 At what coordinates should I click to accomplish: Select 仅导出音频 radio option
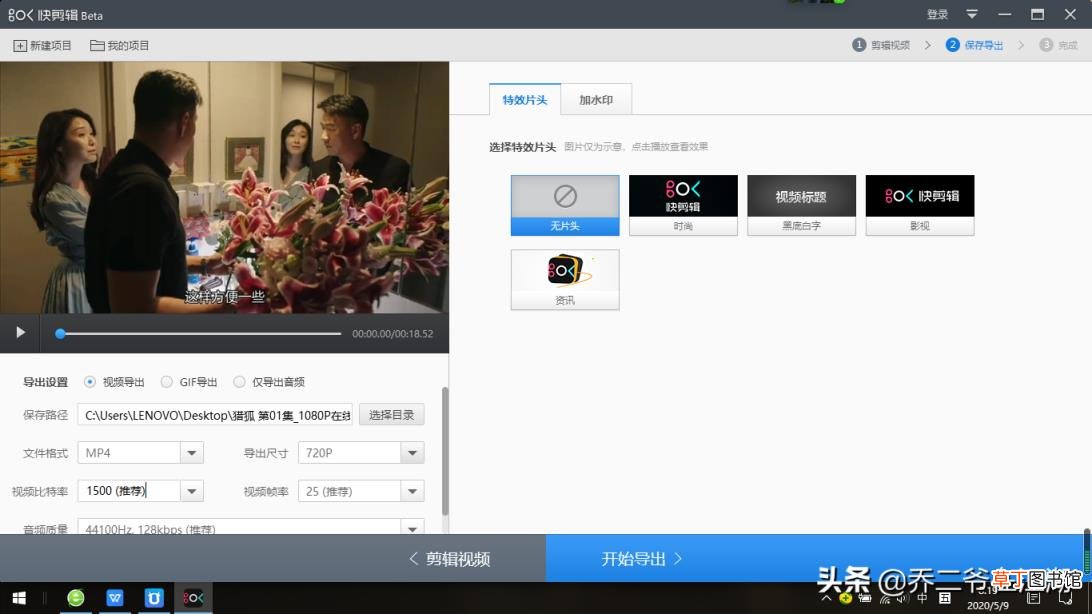click(240, 381)
